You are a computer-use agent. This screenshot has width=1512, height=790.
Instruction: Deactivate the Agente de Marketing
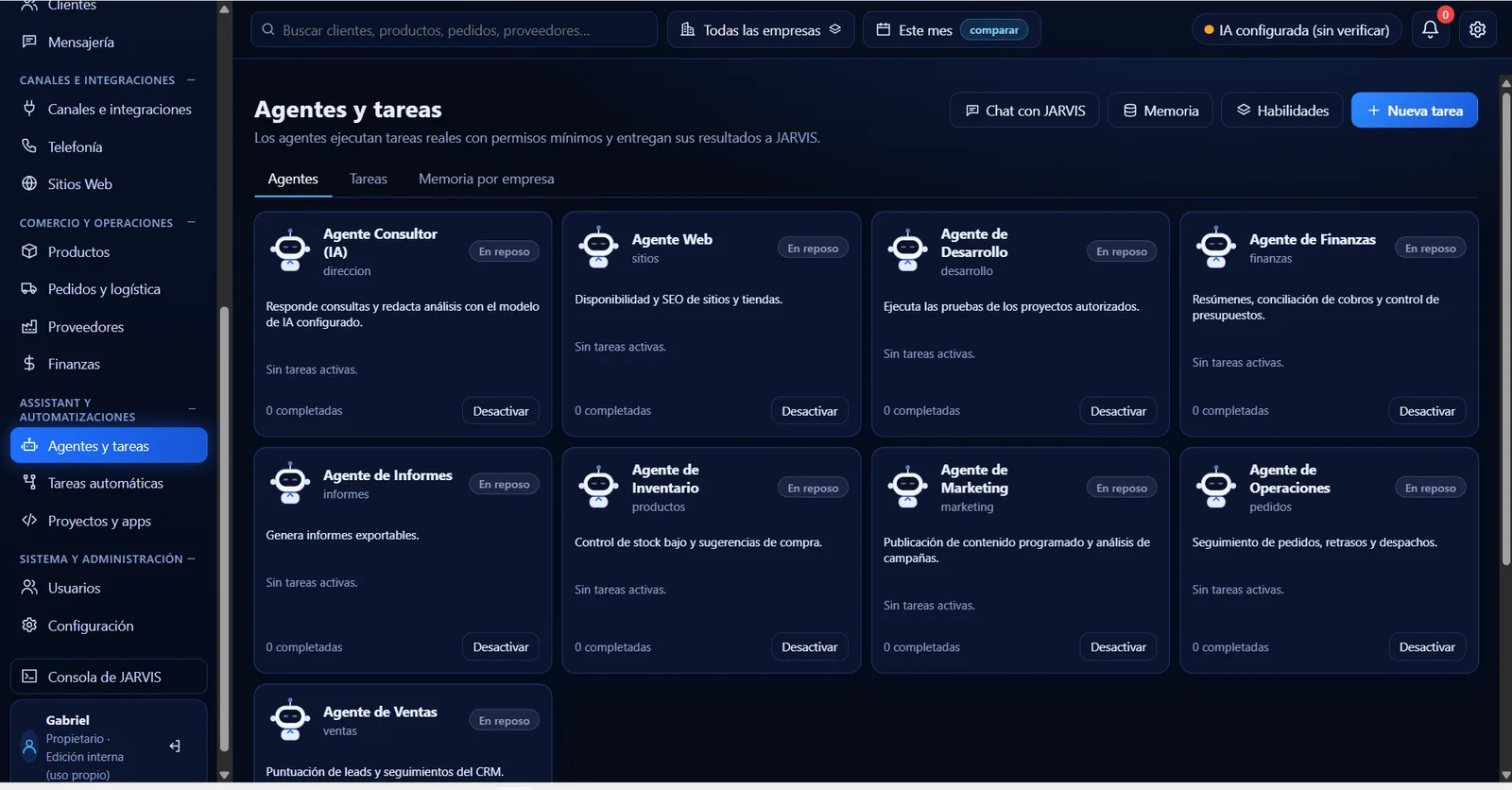(1118, 647)
